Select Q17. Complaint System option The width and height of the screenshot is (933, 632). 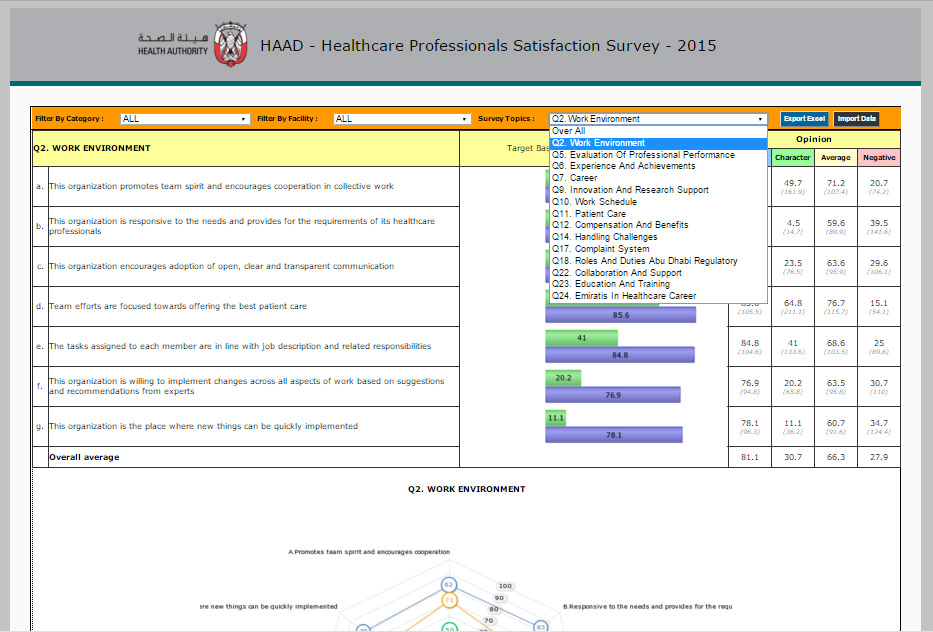pyautogui.click(x=658, y=249)
